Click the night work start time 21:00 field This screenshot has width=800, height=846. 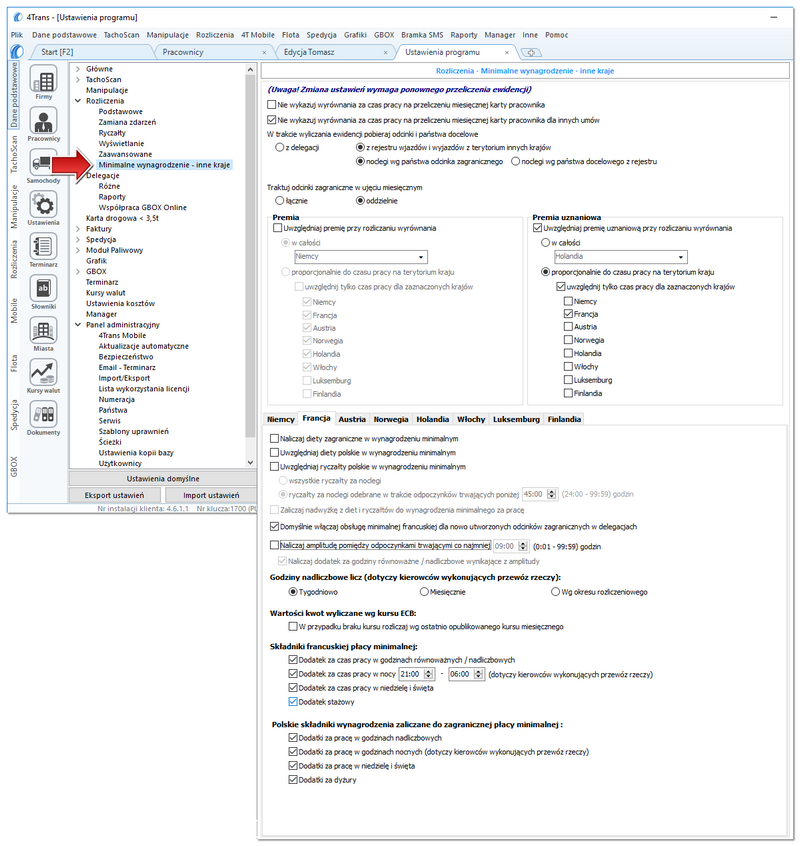pyautogui.click(x=411, y=674)
